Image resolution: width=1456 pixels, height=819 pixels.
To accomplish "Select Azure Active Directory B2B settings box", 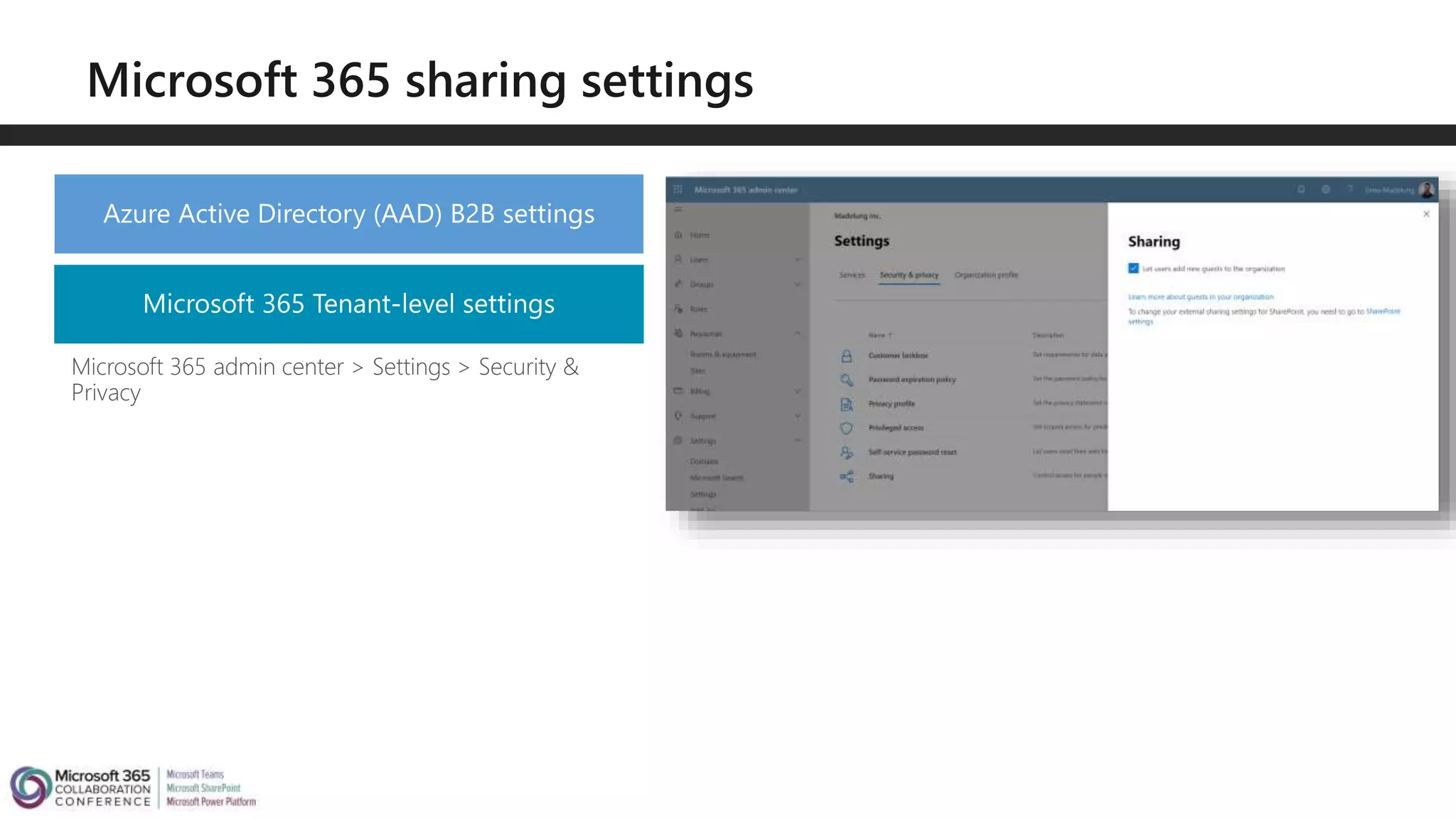I will [x=349, y=214].
